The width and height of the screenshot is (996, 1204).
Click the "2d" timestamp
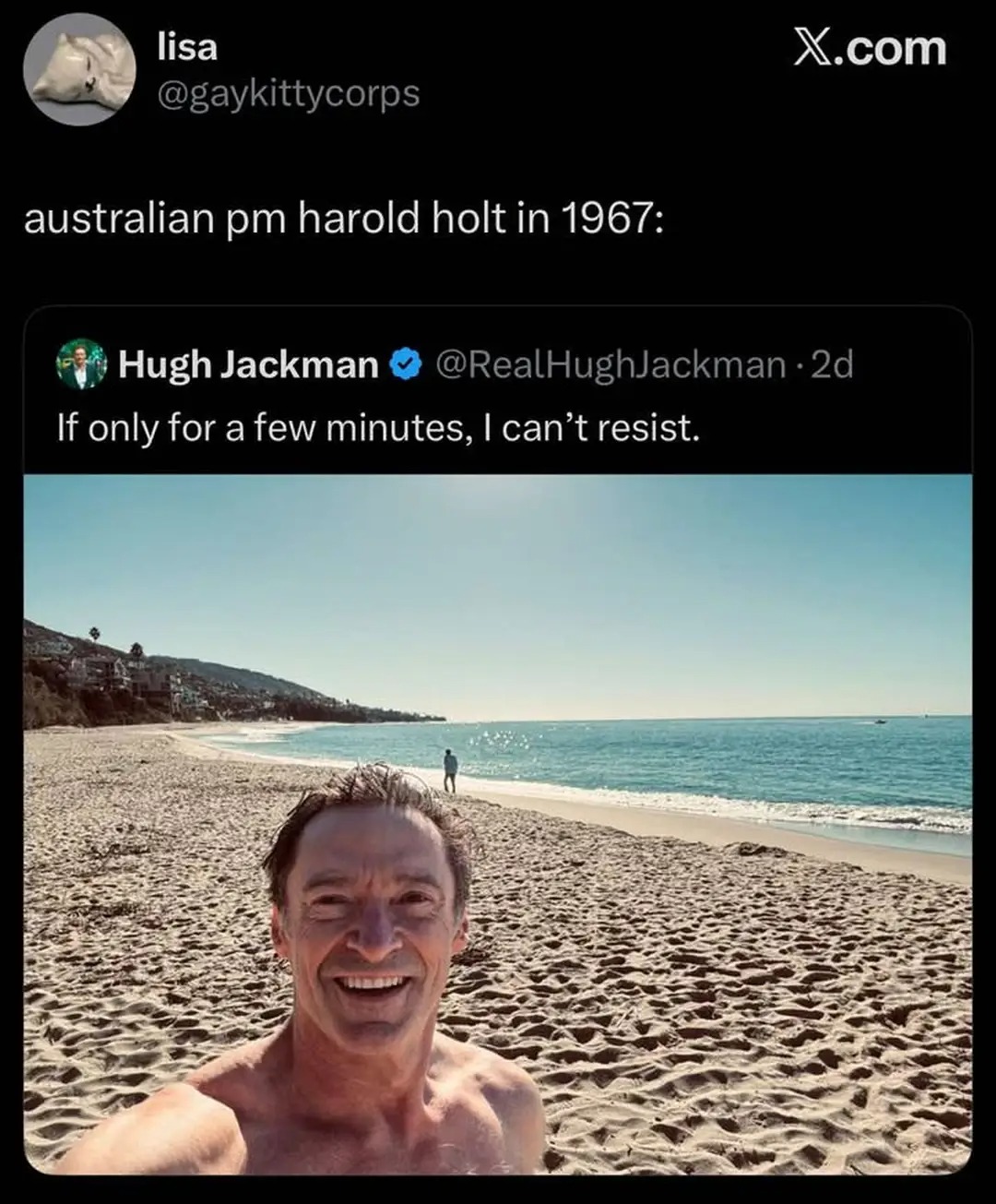pyautogui.click(x=835, y=364)
